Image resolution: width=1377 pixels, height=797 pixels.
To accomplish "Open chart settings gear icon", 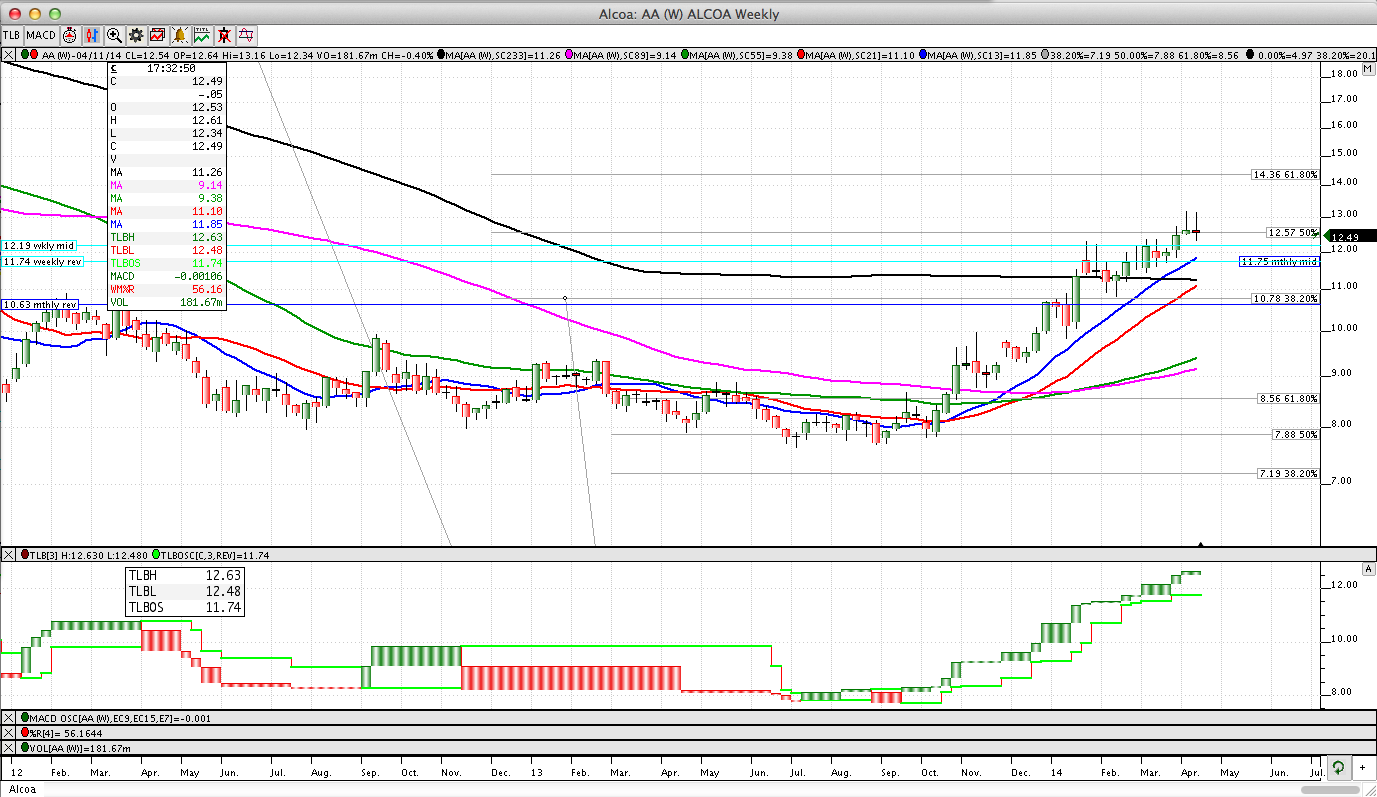I will point(136,35).
